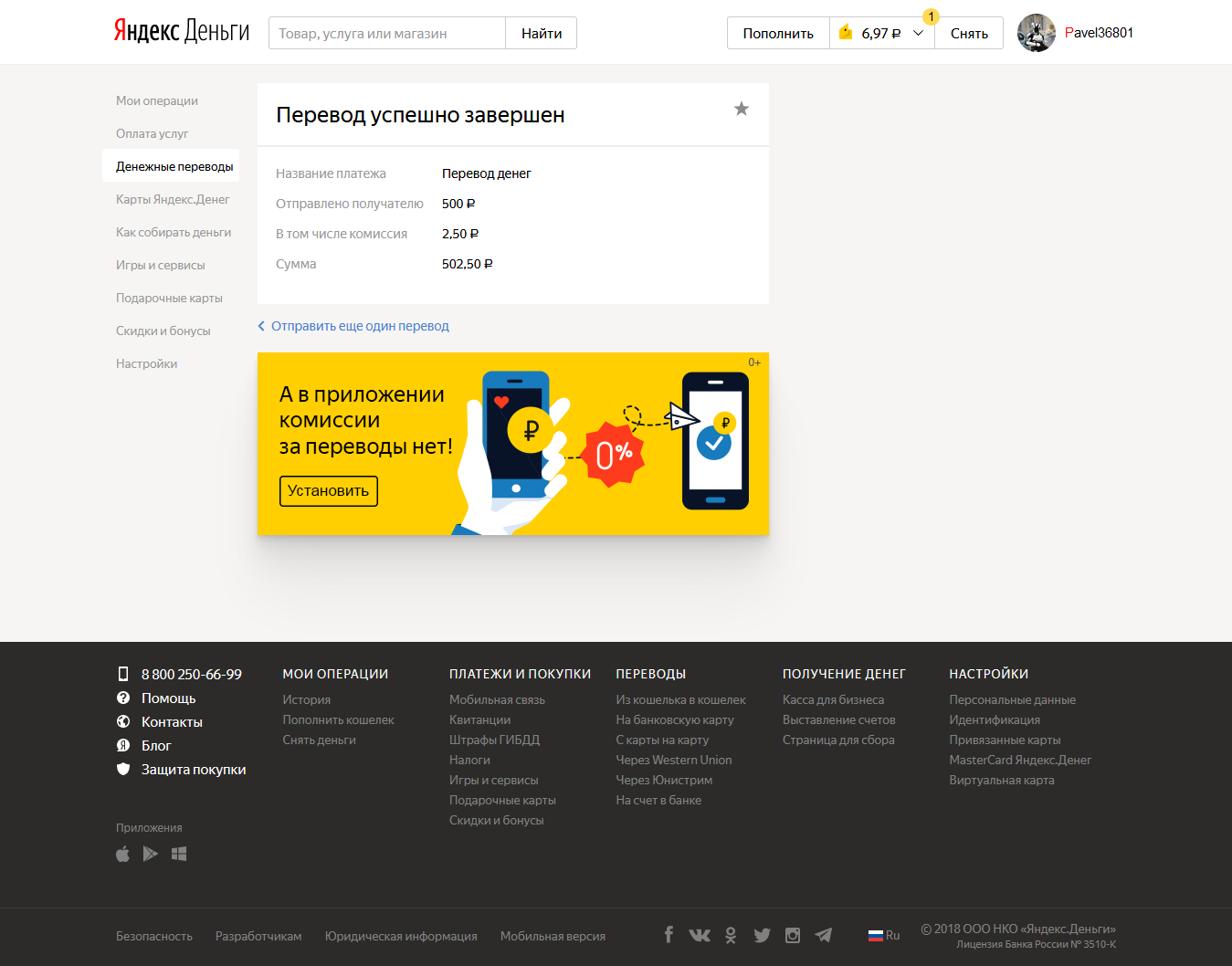This screenshot has height=966, width=1232.
Task: Click the shield Защита покупки icon
Action: (123, 769)
